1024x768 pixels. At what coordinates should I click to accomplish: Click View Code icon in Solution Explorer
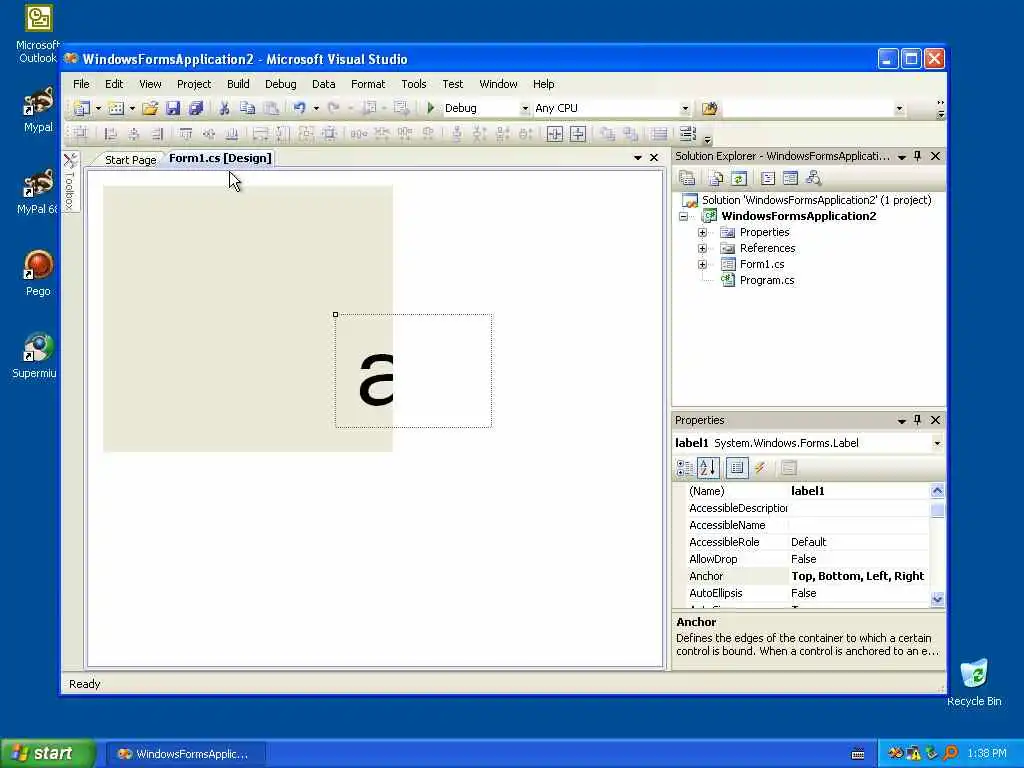[x=768, y=178]
